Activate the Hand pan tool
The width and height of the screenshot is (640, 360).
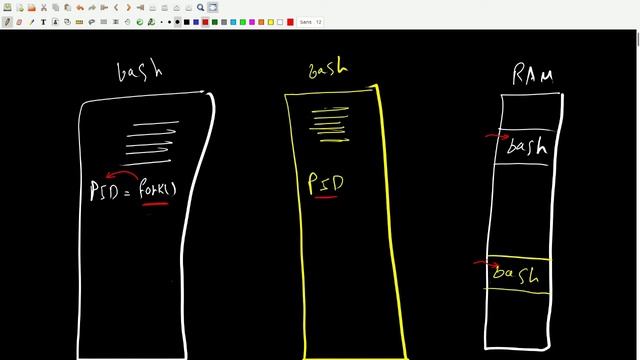point(128,22)
